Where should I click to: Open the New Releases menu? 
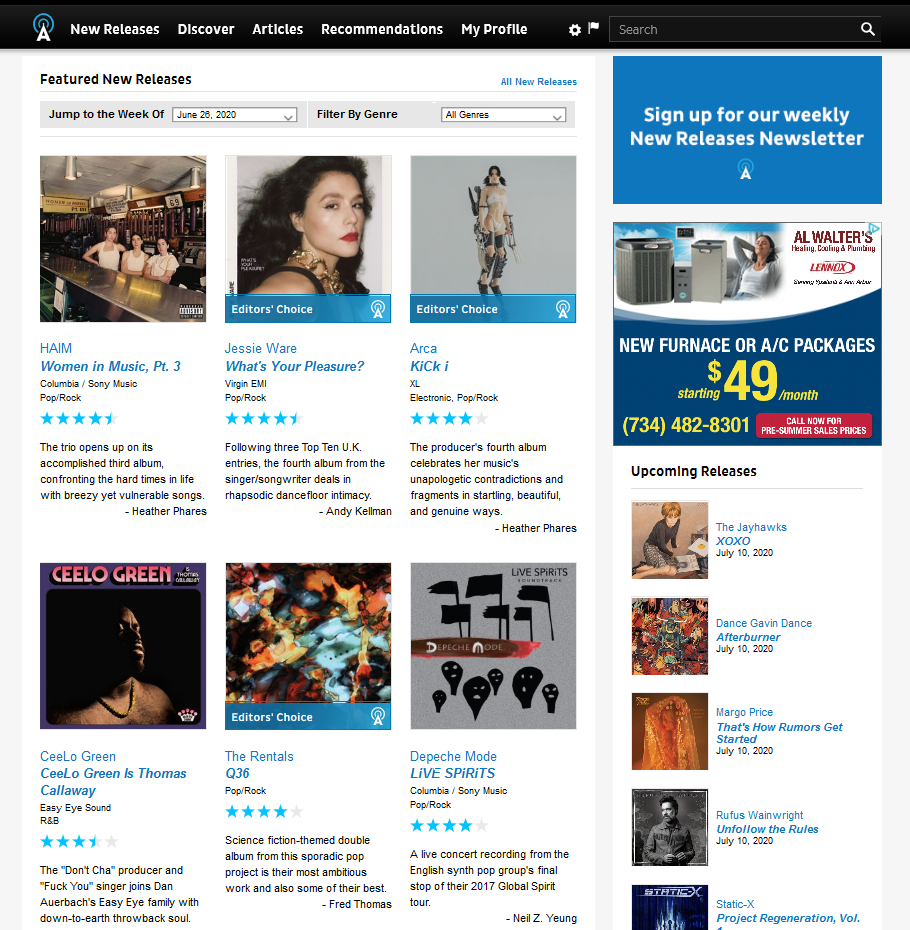click(114, 29)
